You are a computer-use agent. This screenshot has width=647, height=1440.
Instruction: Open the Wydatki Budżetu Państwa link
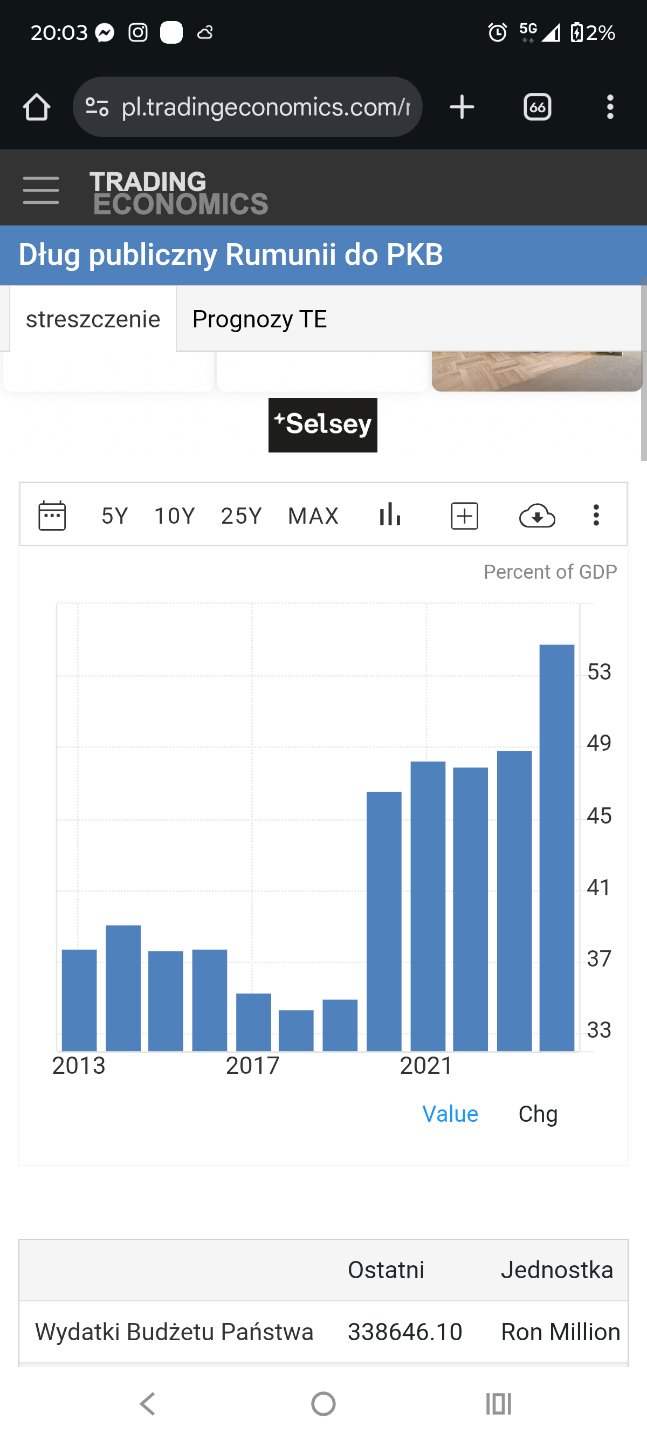tap(174, 1332)
